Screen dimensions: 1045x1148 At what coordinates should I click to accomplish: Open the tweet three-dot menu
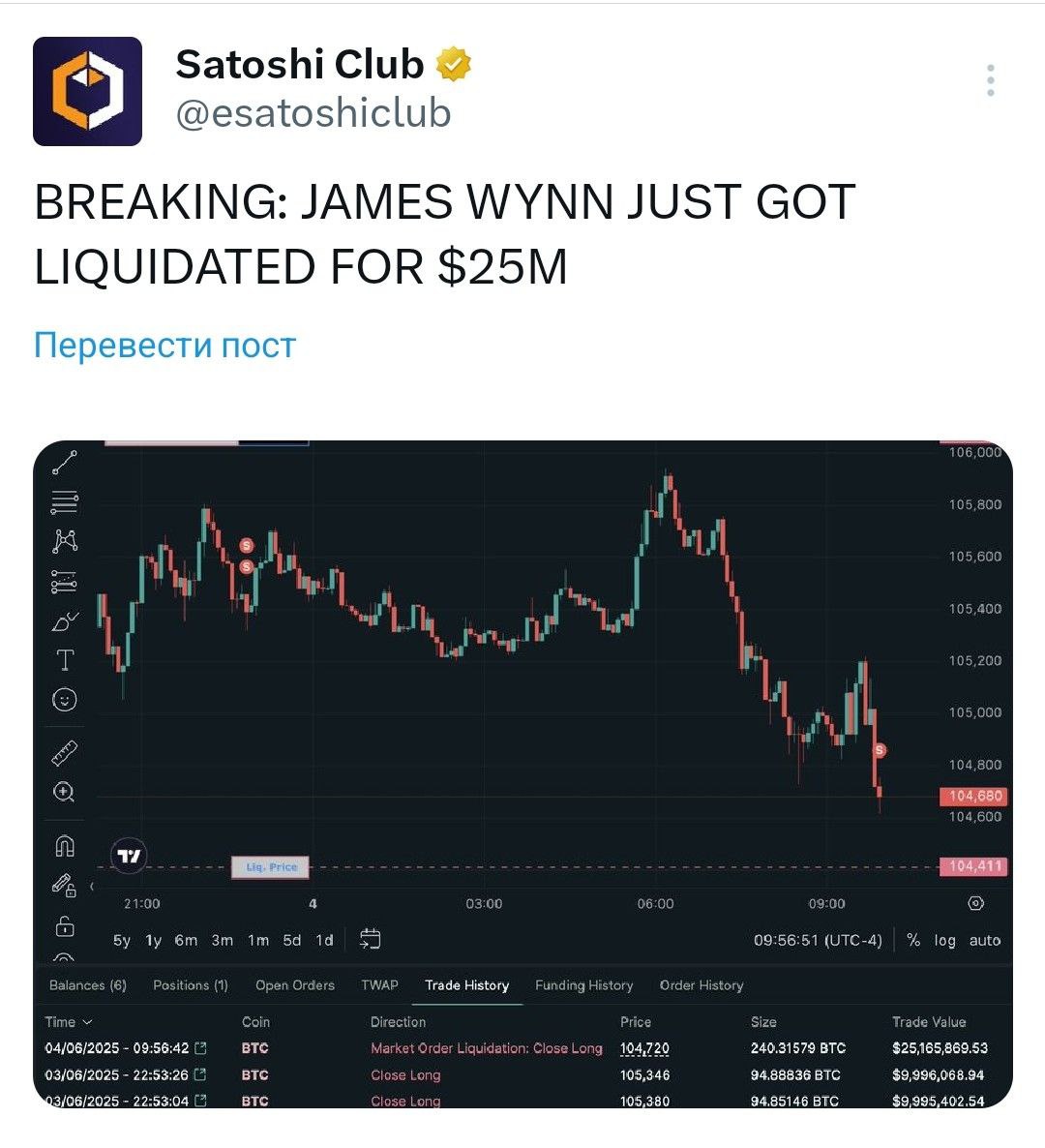(990, 80)
